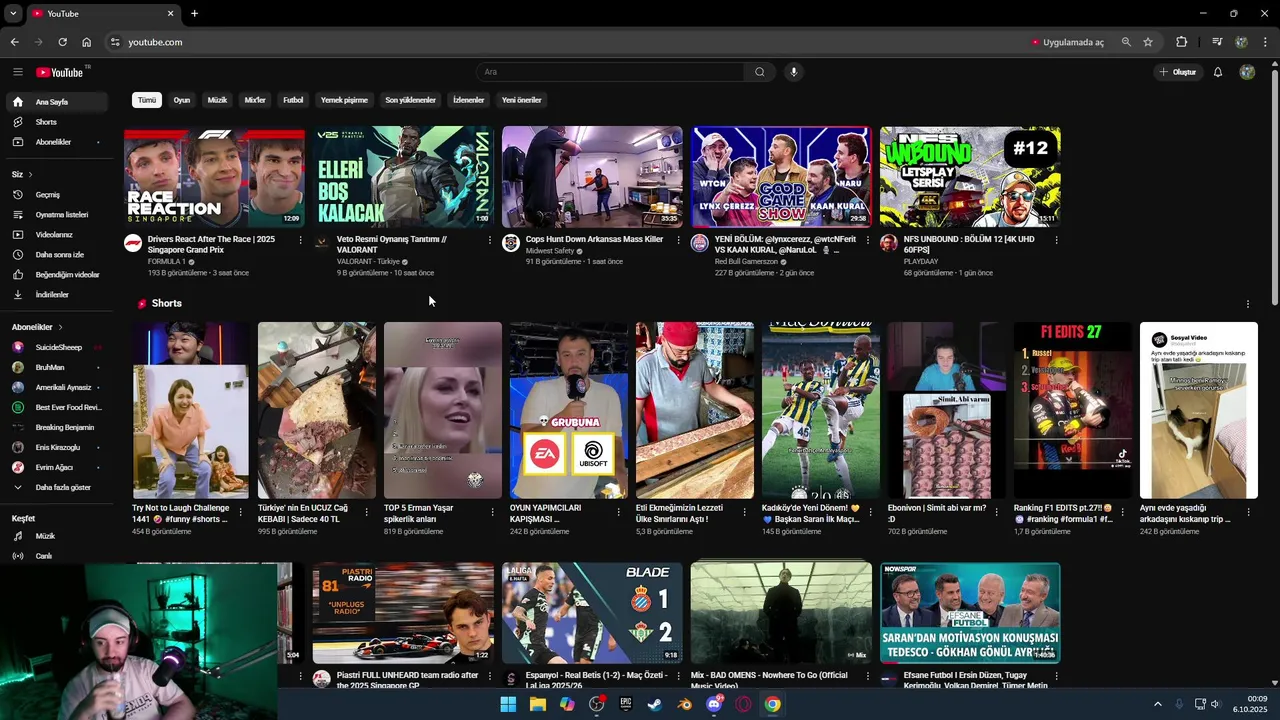This screenshot has width=1280, height=720.
Task: Open Best Ever Food Review subscription
Action: point(57,407)
